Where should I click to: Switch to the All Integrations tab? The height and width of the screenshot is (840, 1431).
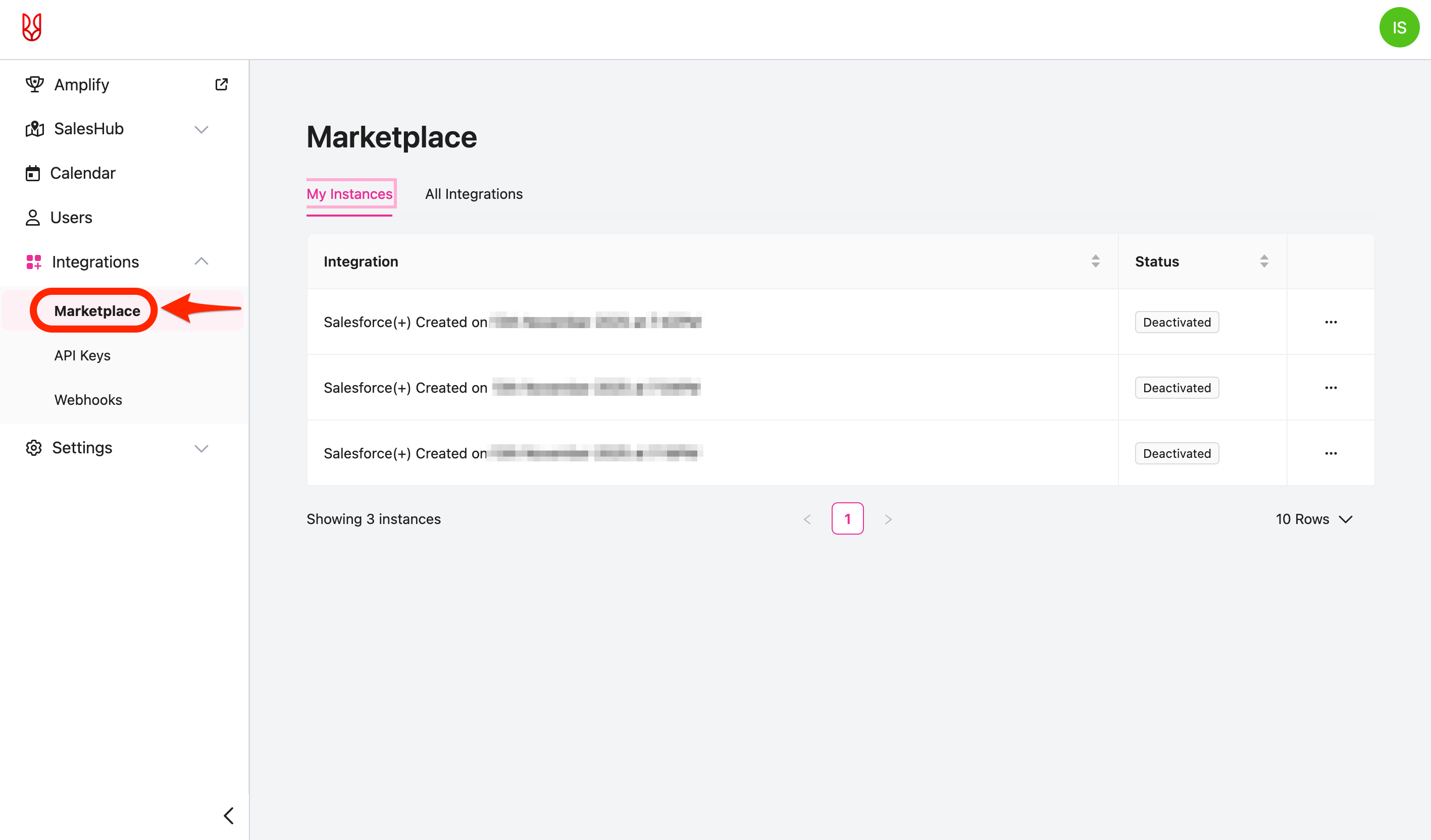(x=474, y=194)
